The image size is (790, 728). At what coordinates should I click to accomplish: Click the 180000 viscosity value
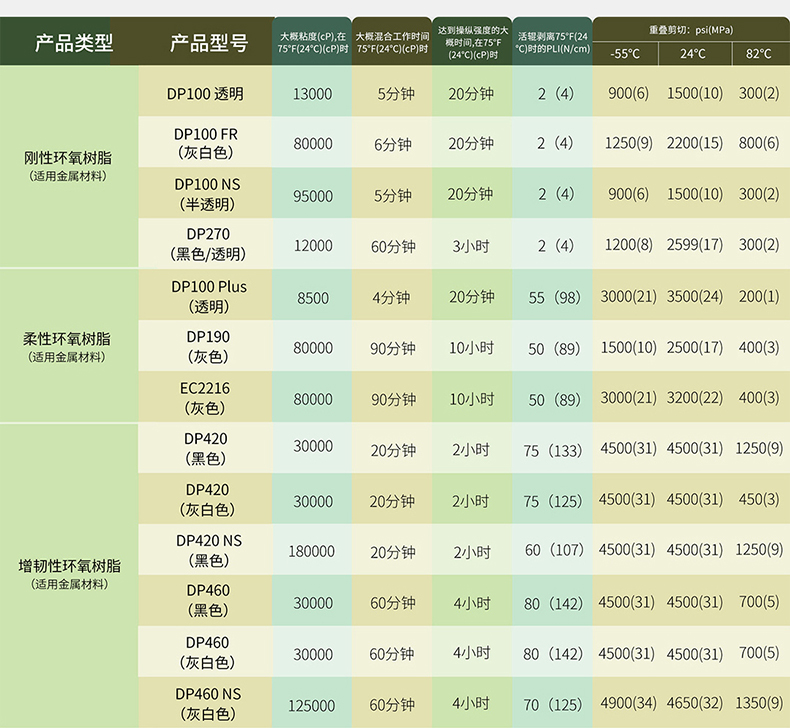click(312, 551)
